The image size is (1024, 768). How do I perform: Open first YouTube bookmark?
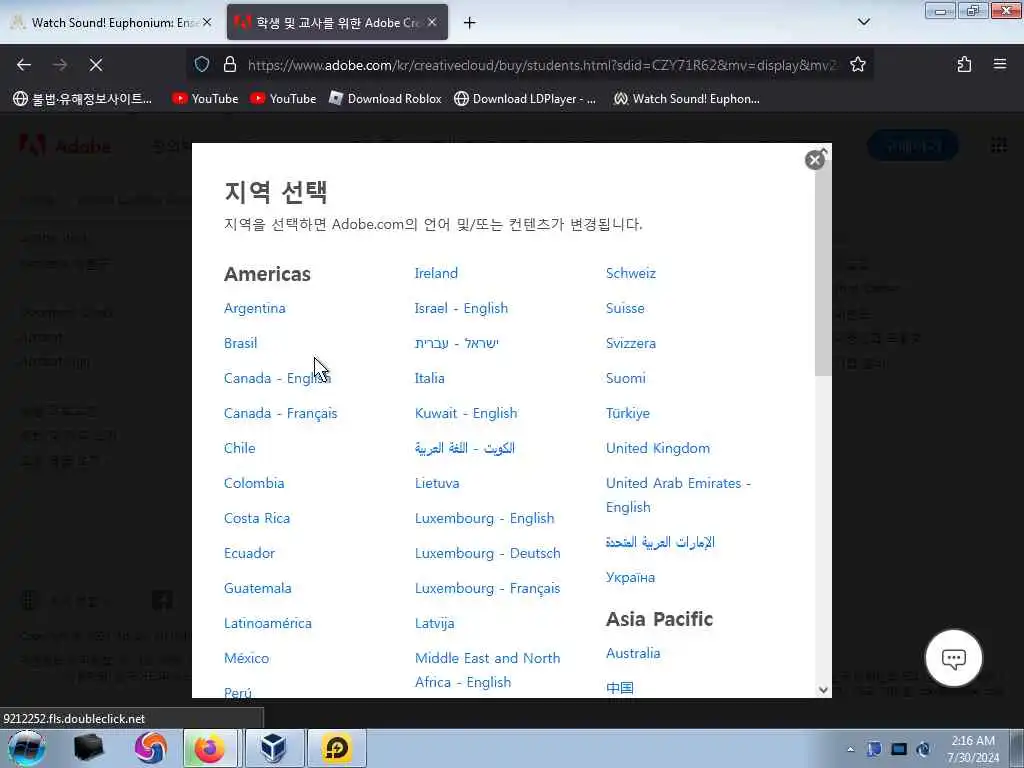coord(205,99)
